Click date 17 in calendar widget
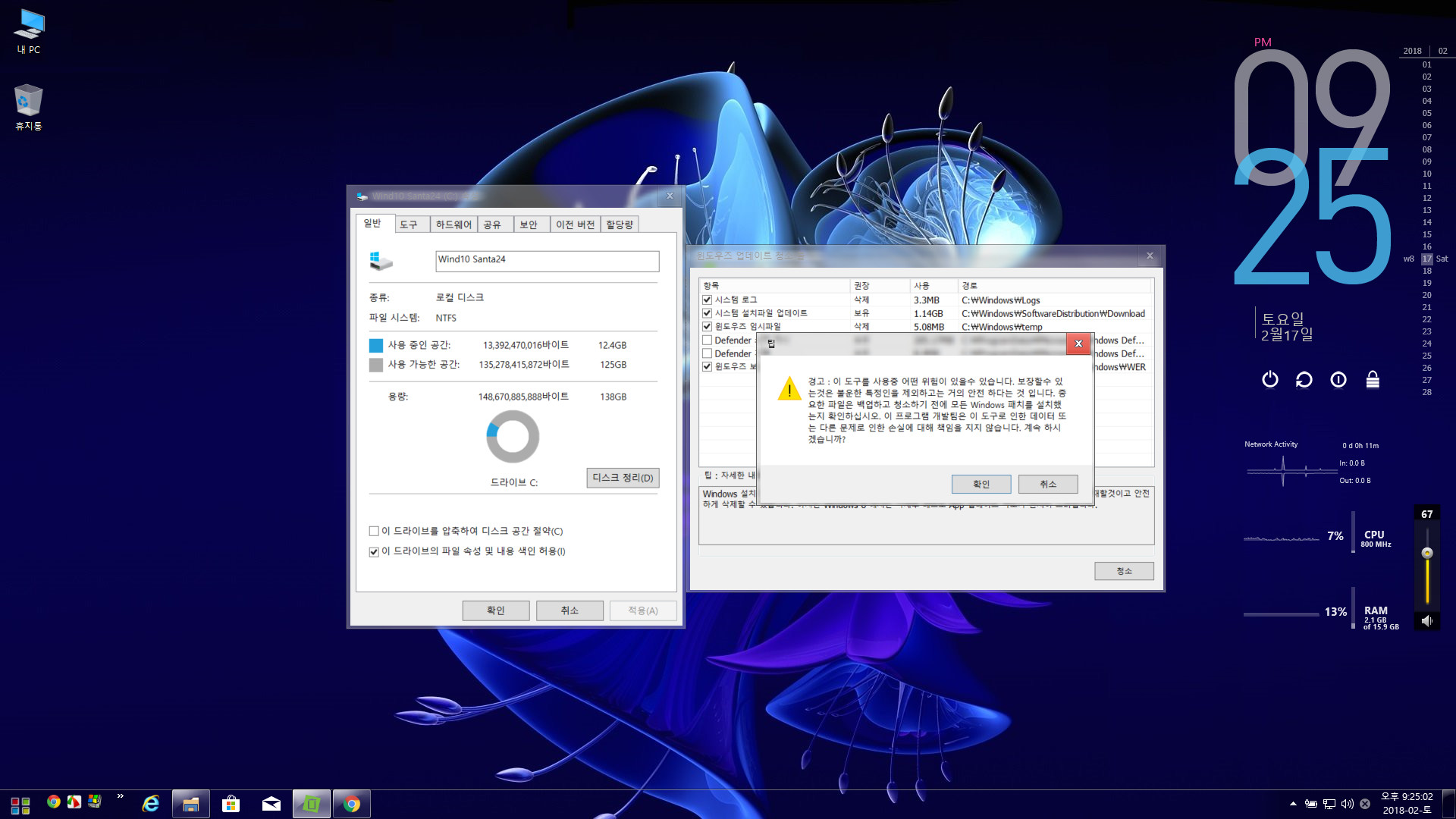The image size is (1456, 819). 1426,259
